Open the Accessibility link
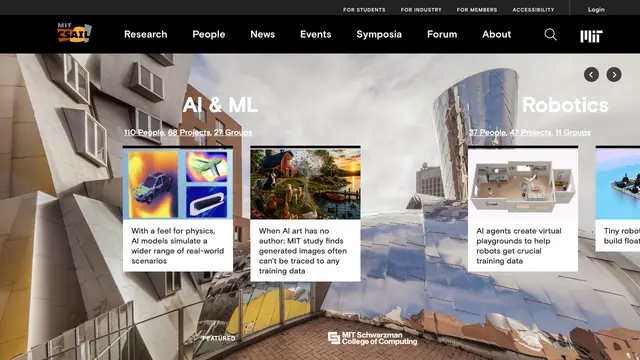The height and width of the screenshot is (360, 640). point(533,10)
